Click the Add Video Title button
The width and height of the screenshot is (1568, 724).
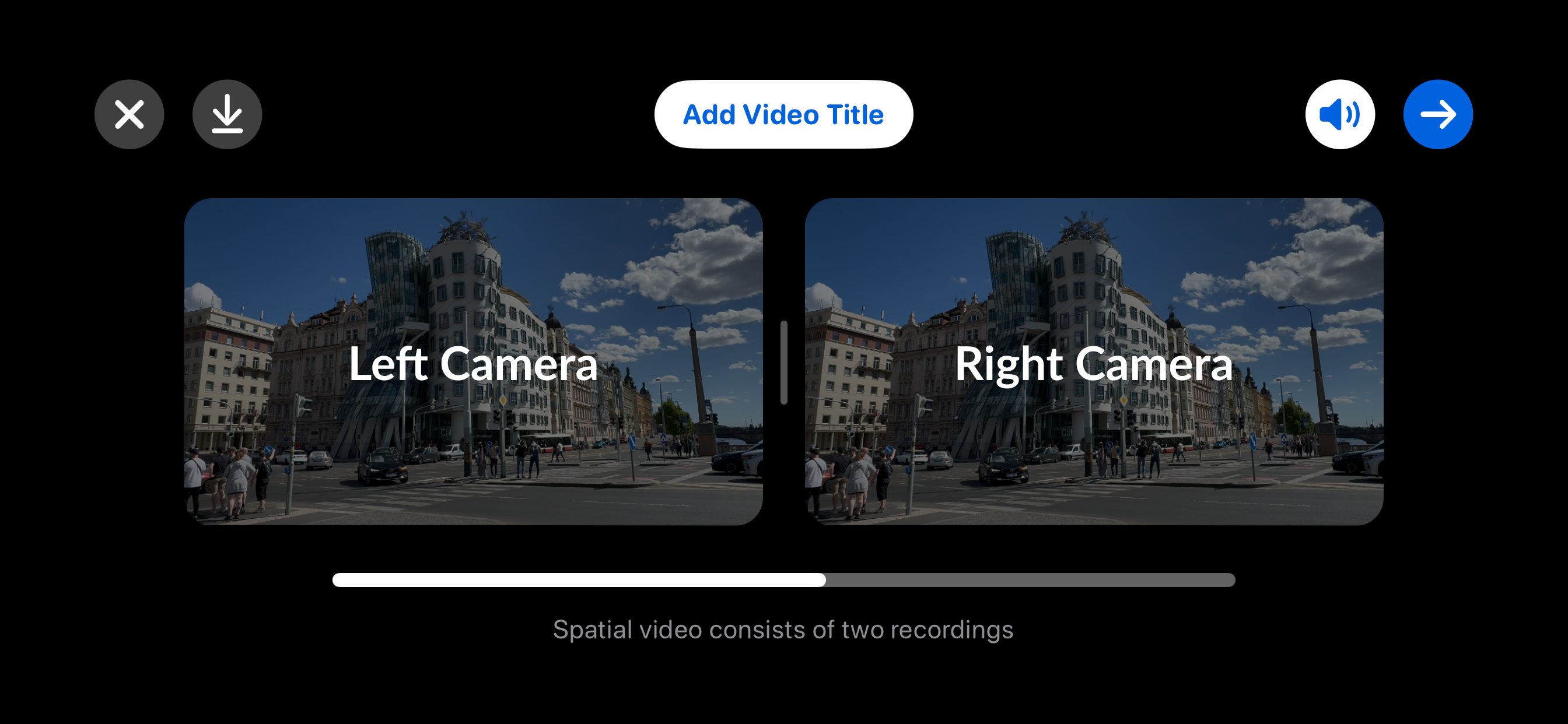(783, 114)
